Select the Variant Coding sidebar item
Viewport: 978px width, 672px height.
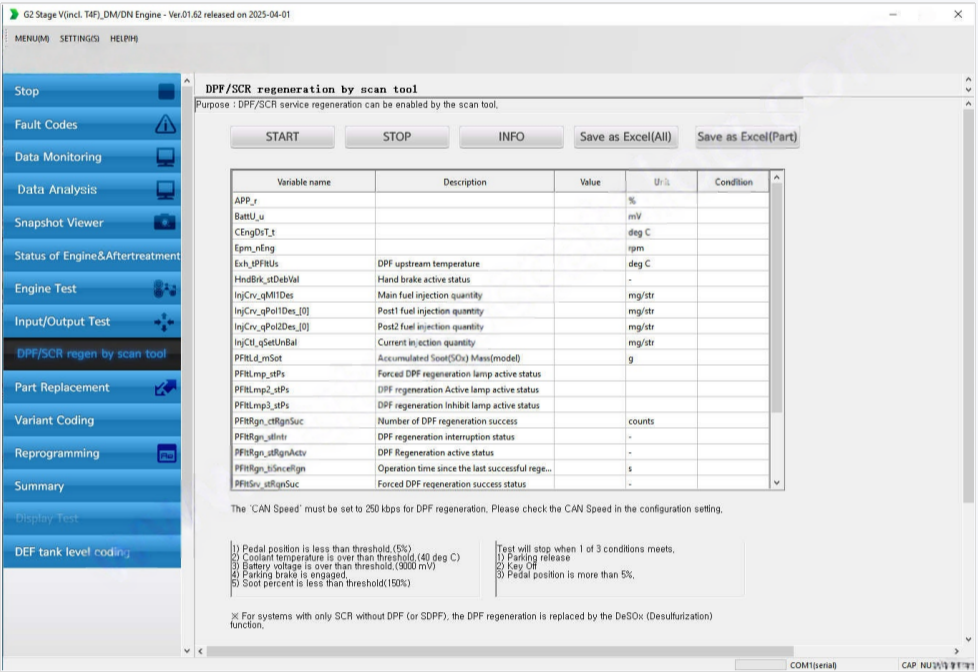coord(90,421)
